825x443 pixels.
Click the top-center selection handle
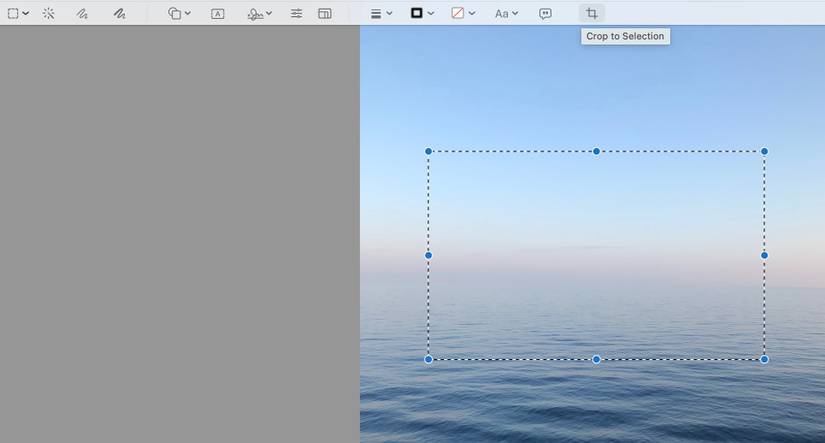point(596,152)
